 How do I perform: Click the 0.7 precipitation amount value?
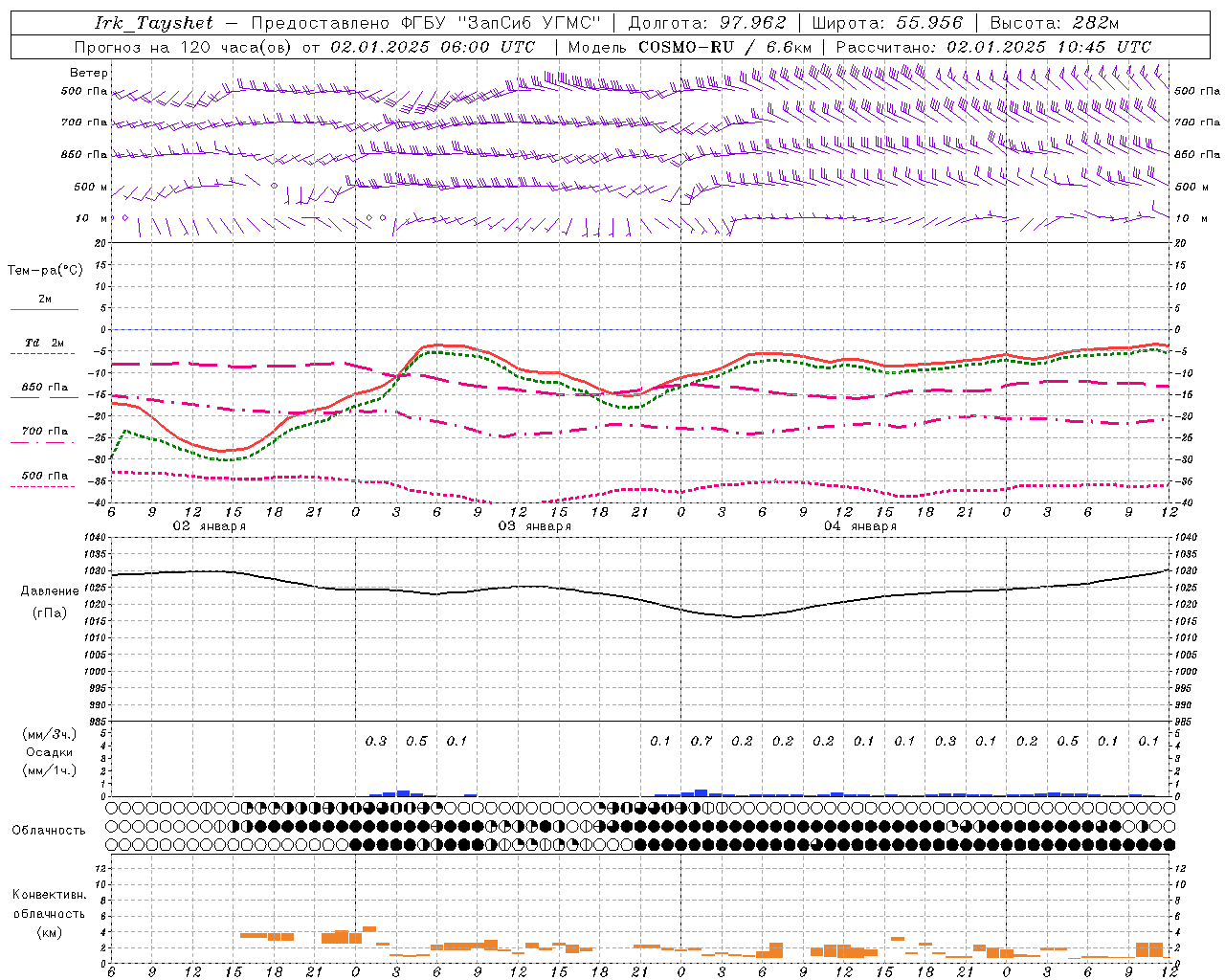pos(702,741)
